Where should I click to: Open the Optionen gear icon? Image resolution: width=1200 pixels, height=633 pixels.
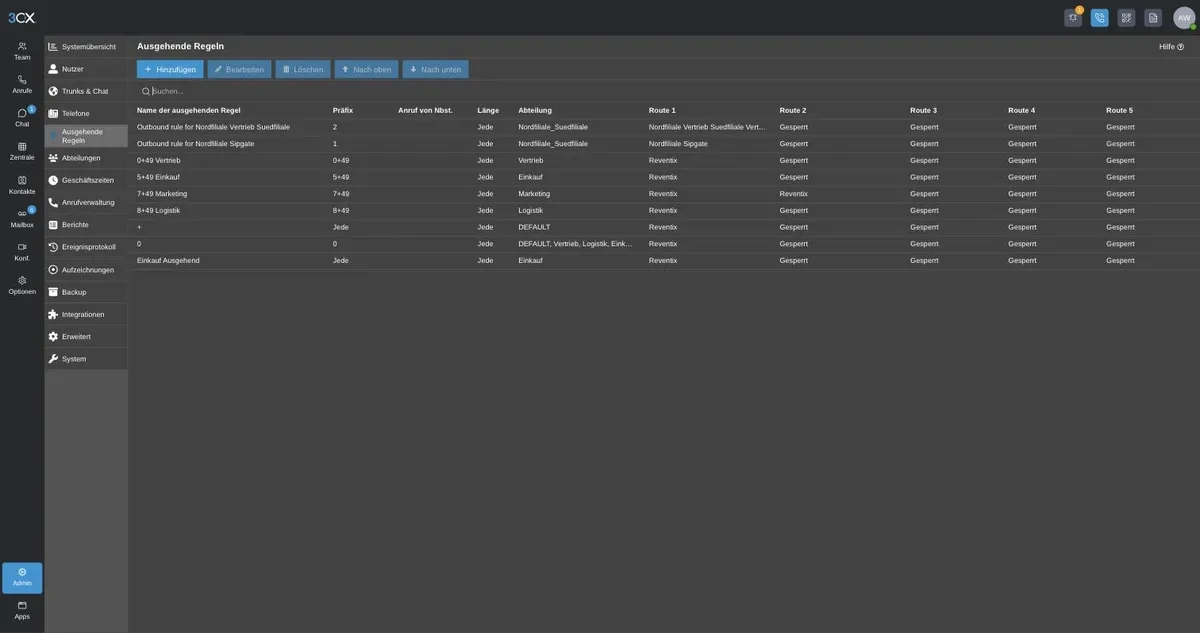[22, 285]
